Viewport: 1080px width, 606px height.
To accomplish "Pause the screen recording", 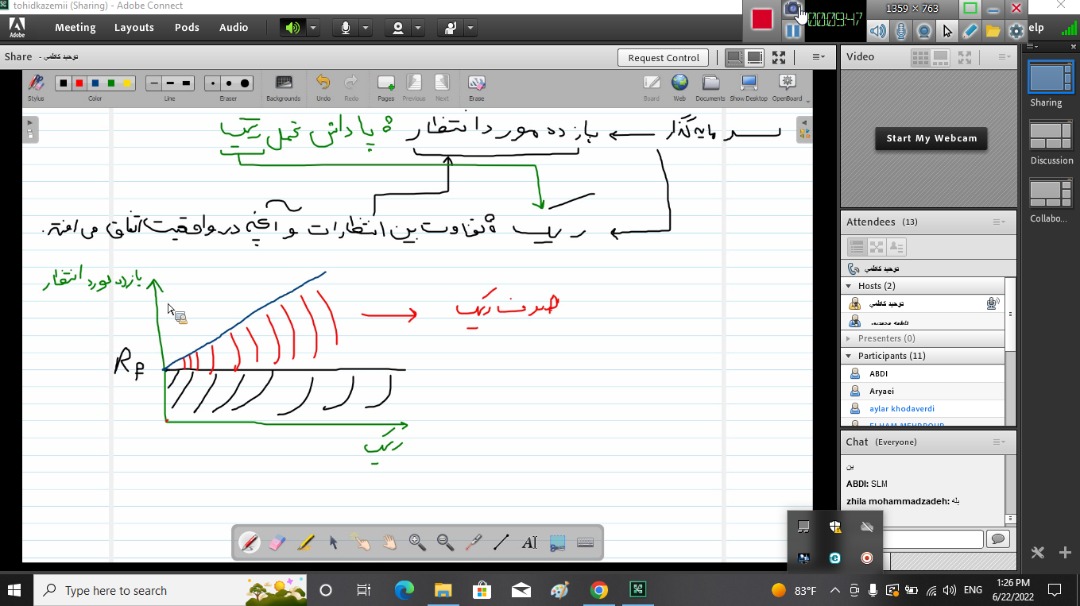I will 793,31.
